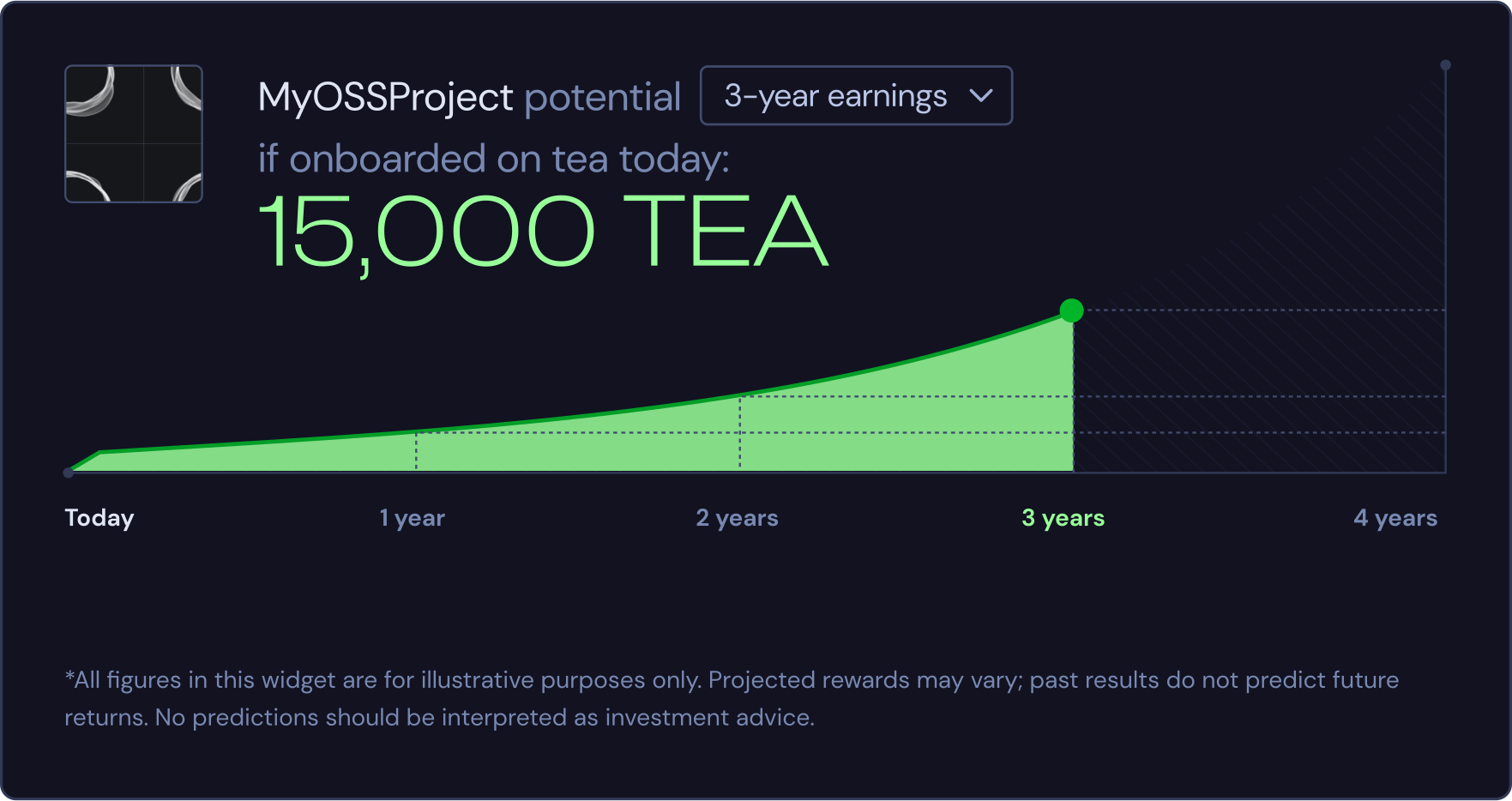This screenshot has height=801, width=1512.
Task: Click the 3-year earnings dropdown label text
Action: pyautogui.click(x=835, y=95)
